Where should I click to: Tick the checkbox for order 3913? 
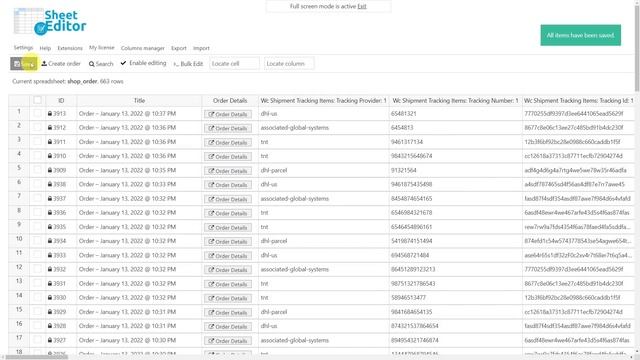point(38,113)
